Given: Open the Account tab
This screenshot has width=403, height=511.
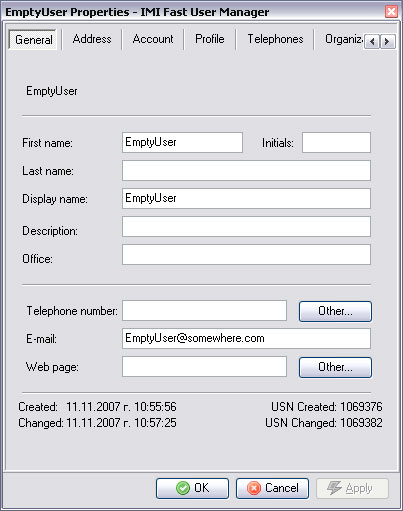Looking at the screenshot, I should pos(153,39).
